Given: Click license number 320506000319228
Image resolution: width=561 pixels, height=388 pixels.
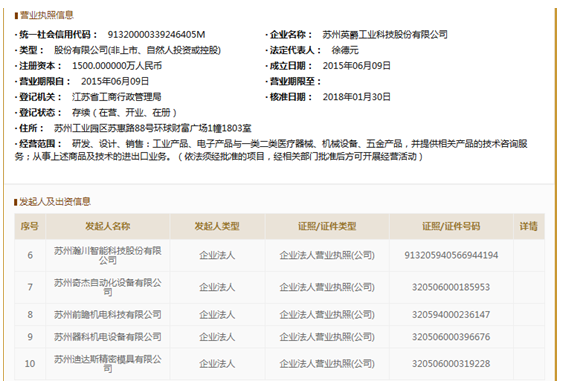Looking at the screenshot, I should (451, 364).
